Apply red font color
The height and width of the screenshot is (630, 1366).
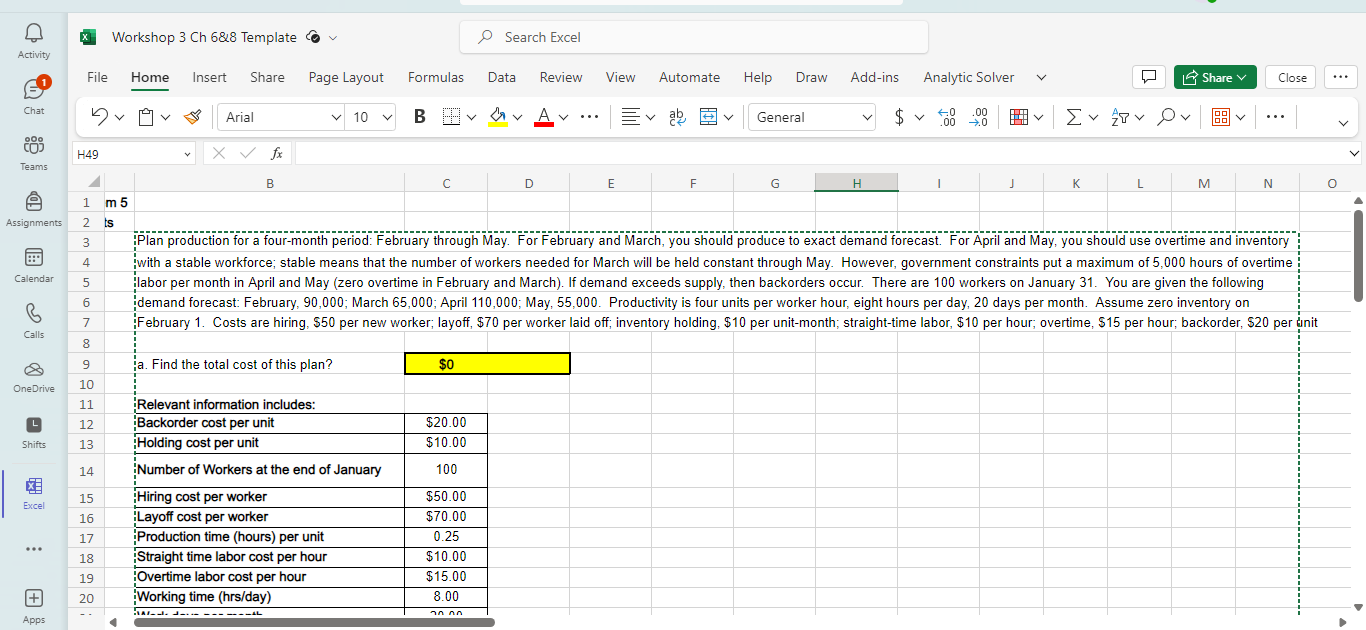pos(543,117)
